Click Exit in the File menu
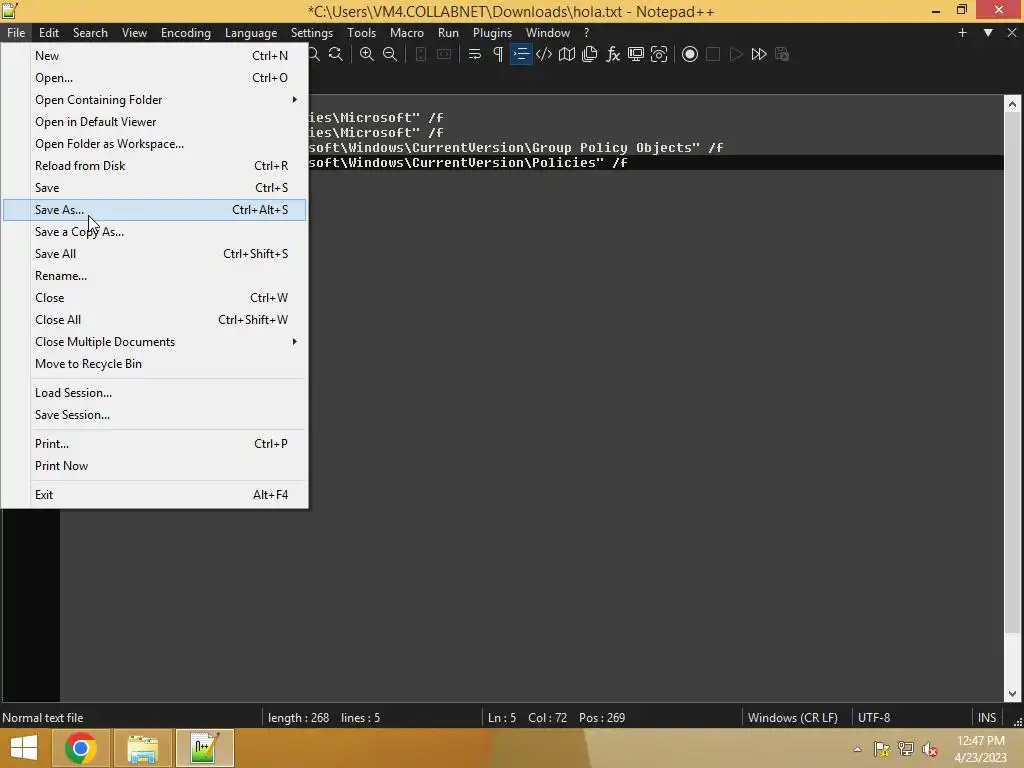Screen dimensions: 1024x768 click(155, 495)
